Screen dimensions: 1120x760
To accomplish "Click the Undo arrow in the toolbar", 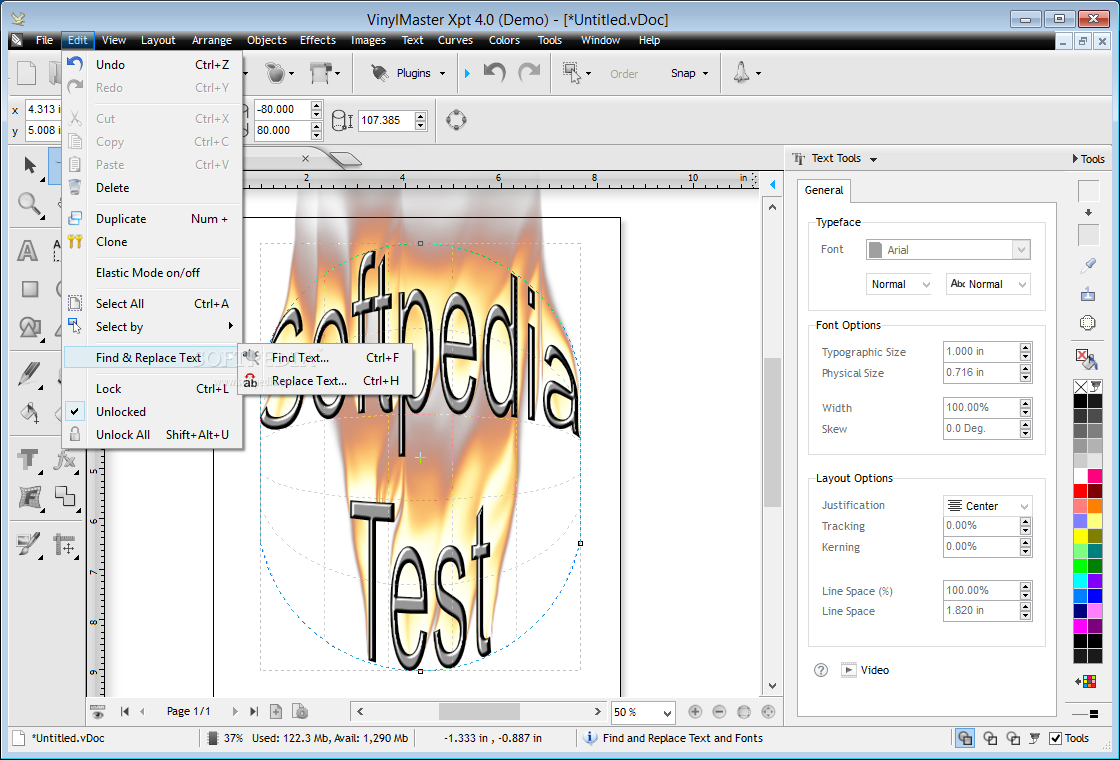I will [494, 73].
